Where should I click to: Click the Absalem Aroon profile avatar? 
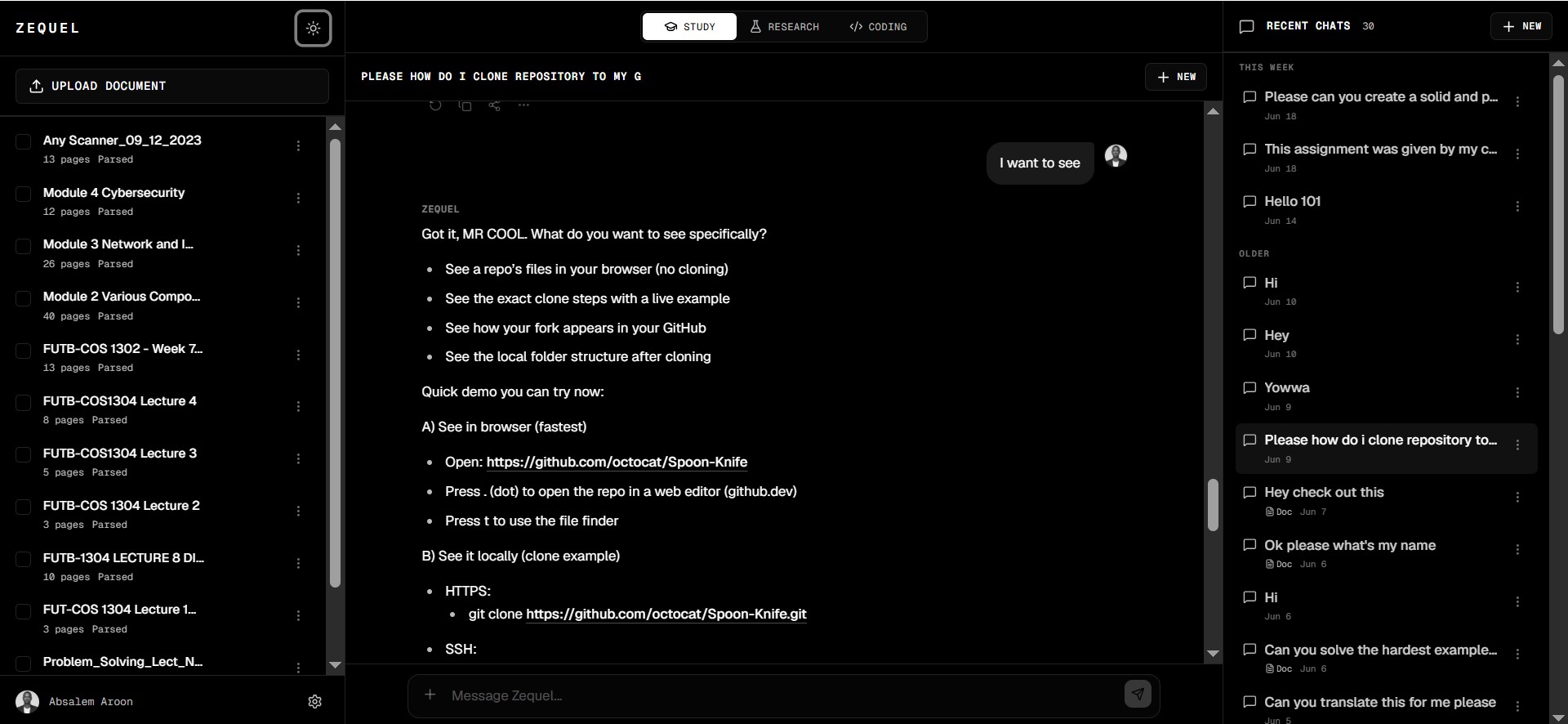click(x=28, y=702)
